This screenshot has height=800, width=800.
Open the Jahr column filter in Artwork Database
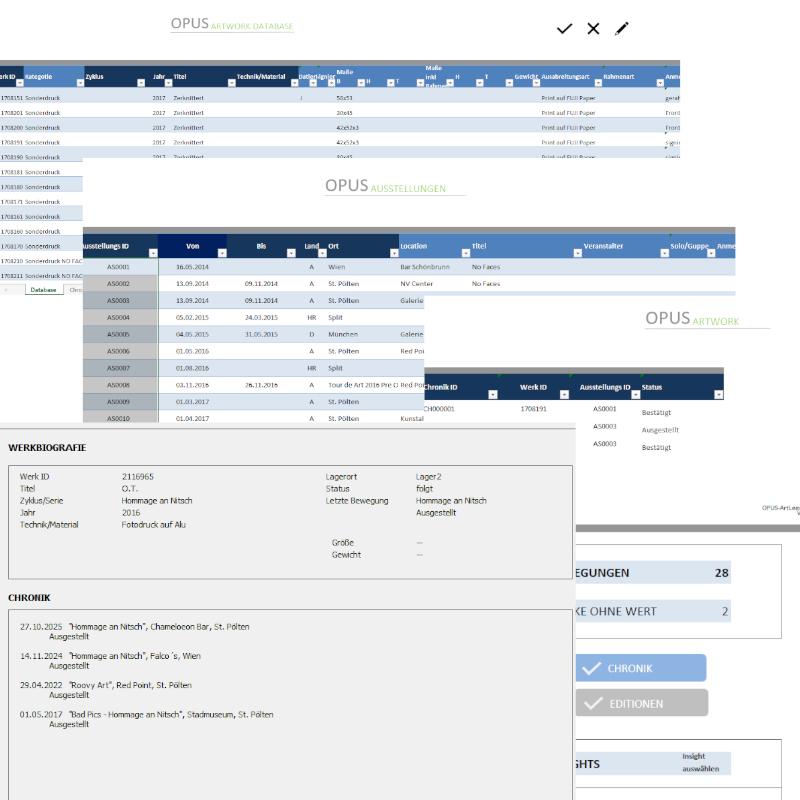click(x=168, y=83)
